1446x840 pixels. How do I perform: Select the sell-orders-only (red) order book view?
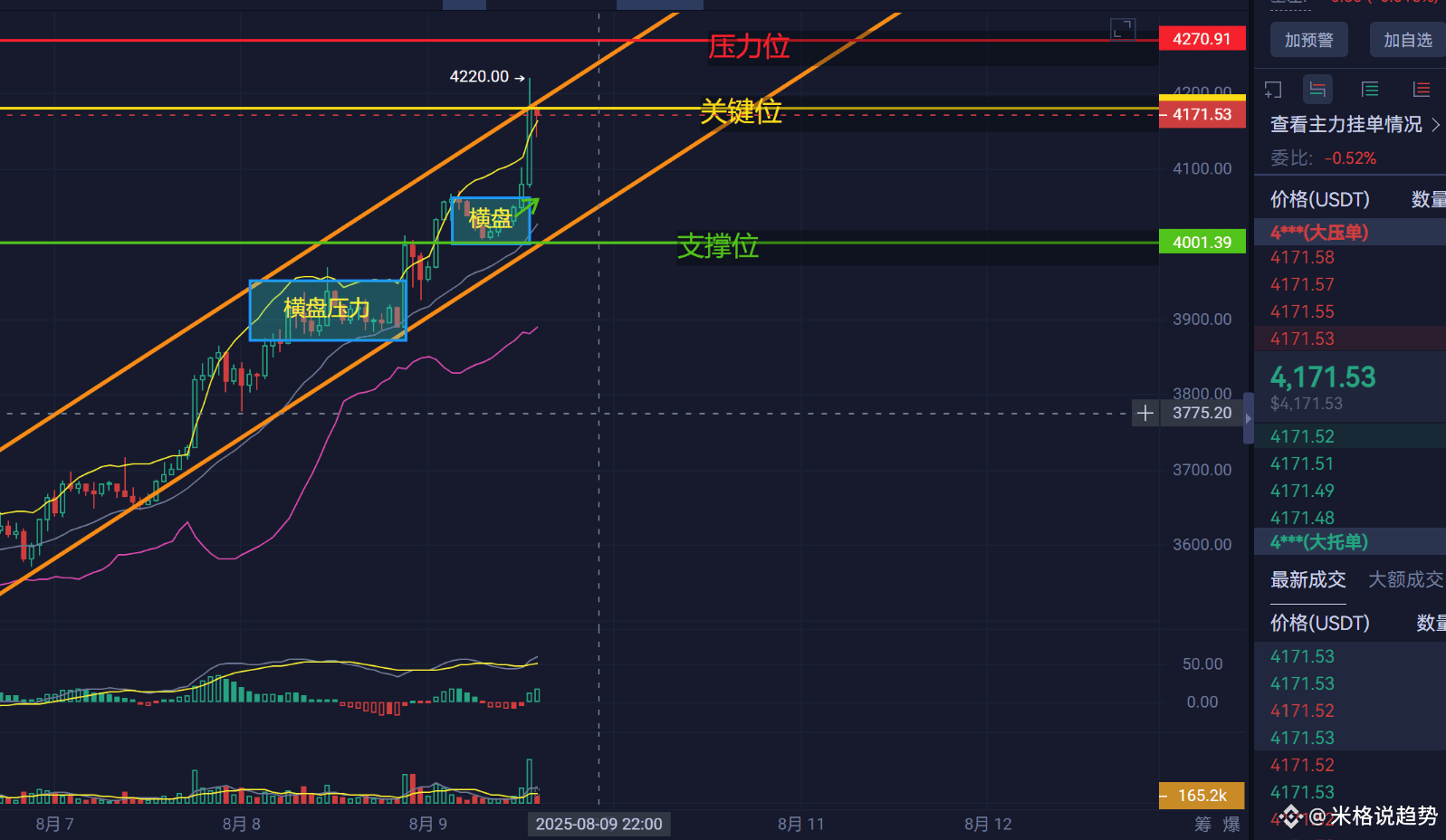[1422, 90]
